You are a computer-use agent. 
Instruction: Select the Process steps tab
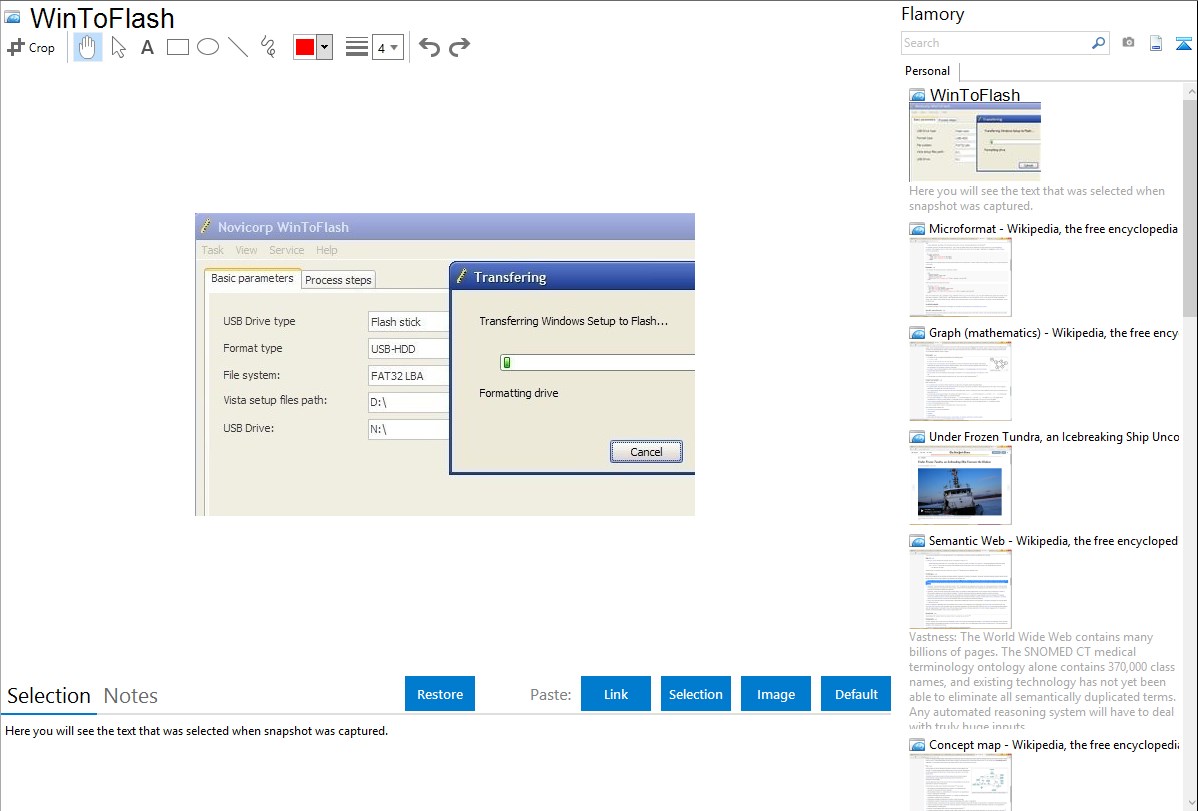(x=338, y=280)
